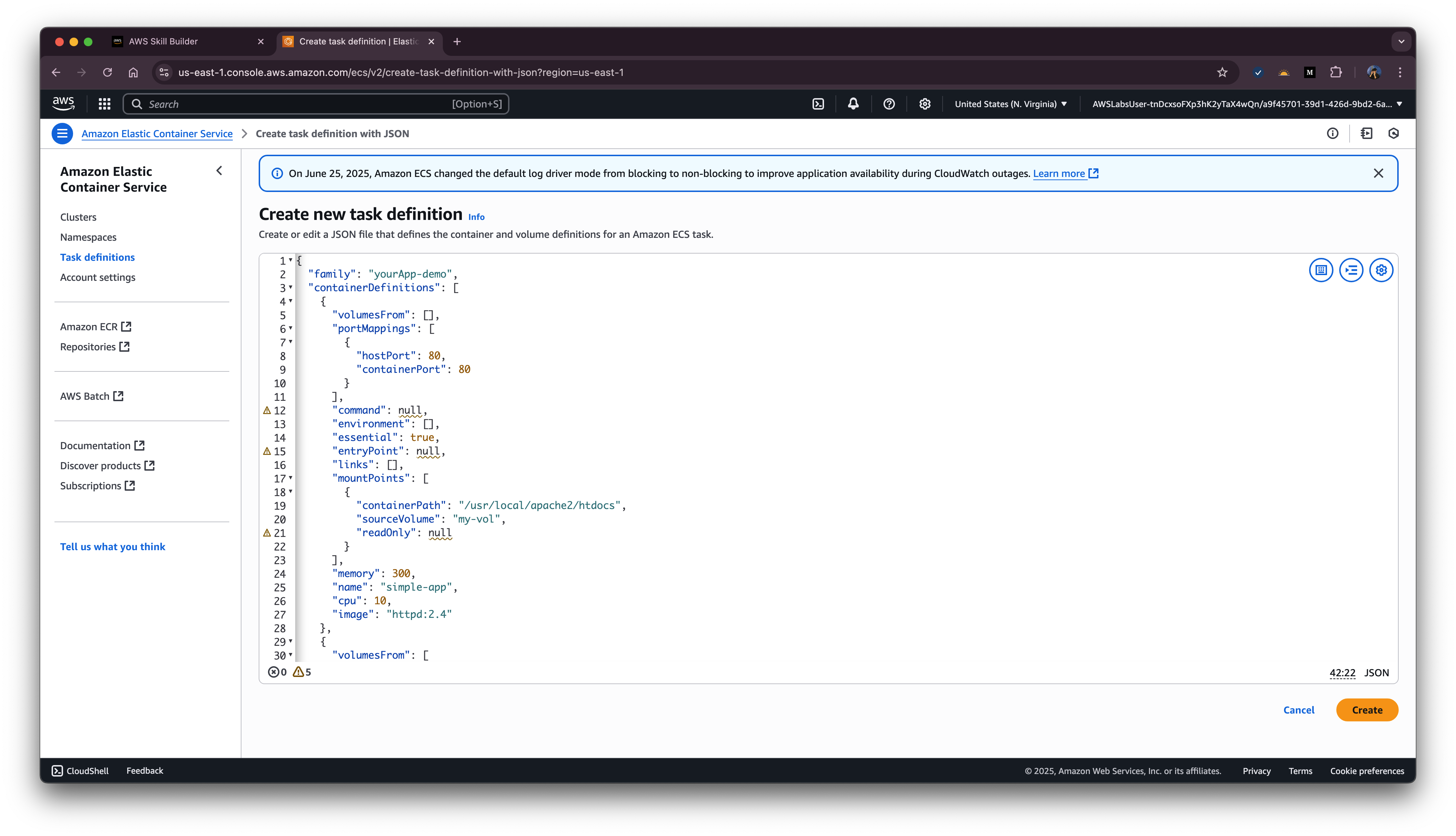This screenshot has width=1456, height=836.
Task: Click the warning marker on line 15
Action: [x=267, y=451]
